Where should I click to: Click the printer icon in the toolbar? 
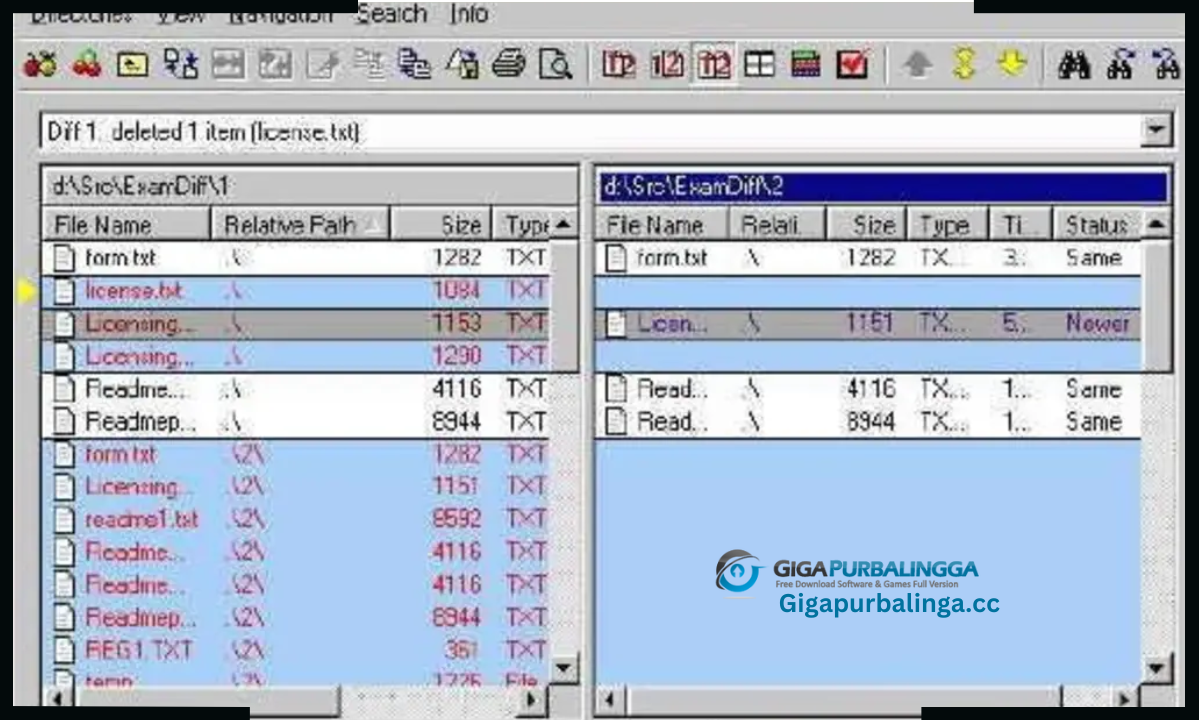(x=508, y=65)
